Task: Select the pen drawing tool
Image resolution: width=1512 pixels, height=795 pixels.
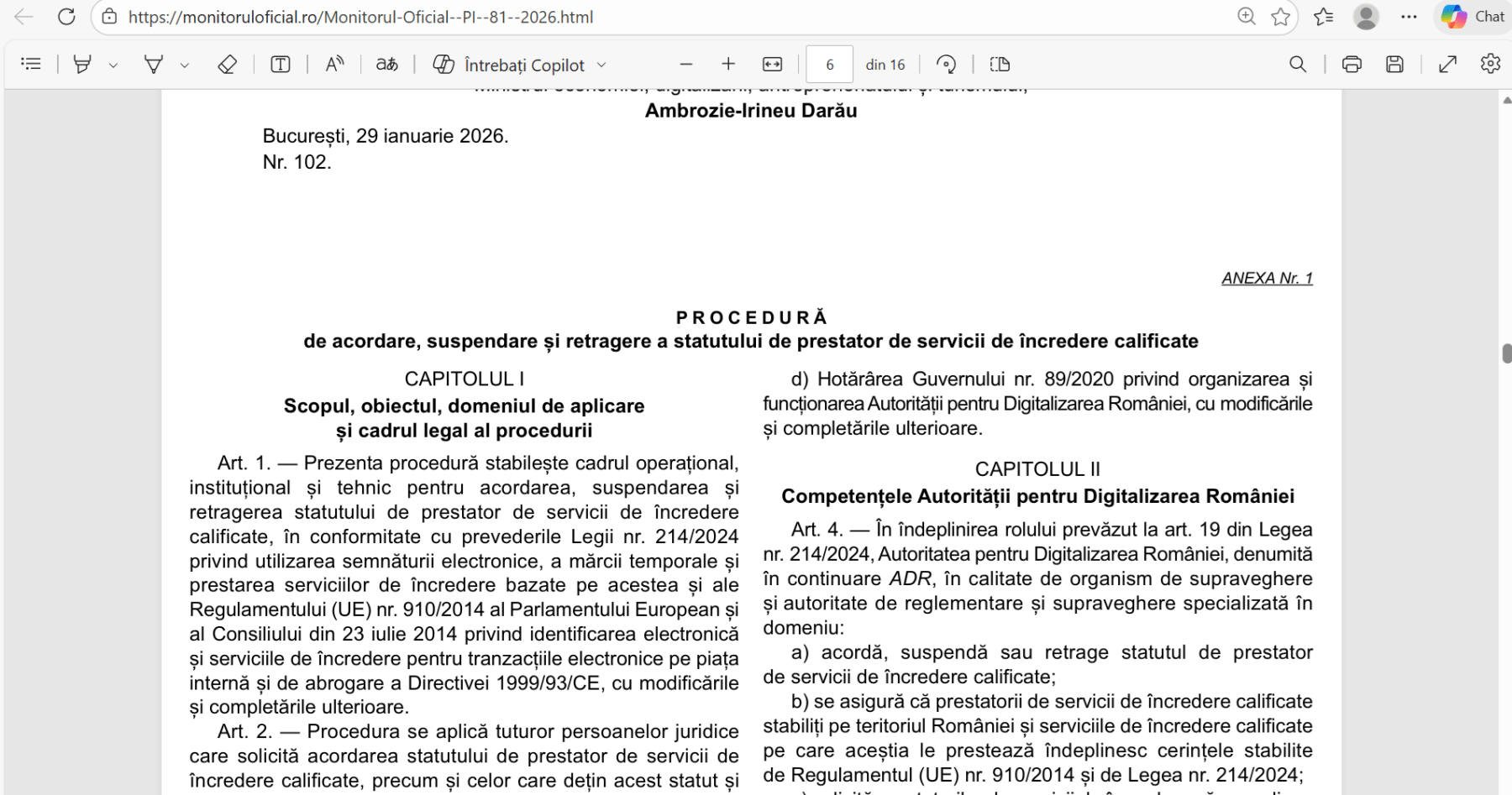Action: 153,63
